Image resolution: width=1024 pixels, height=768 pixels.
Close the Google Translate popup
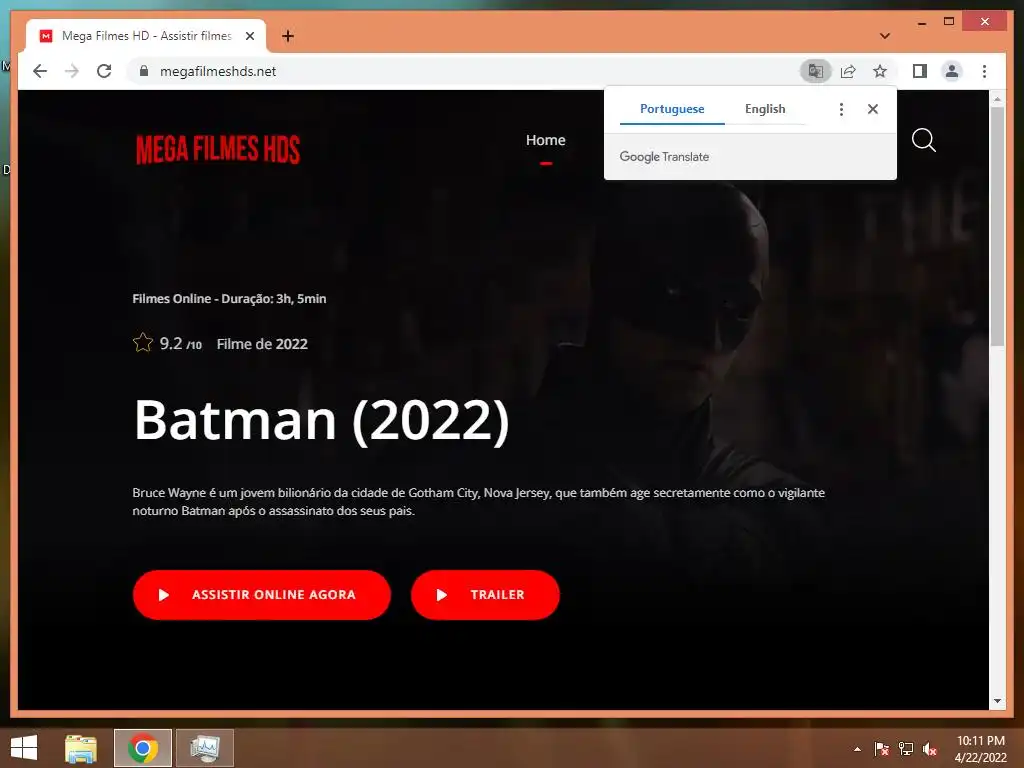click(872, 109)
